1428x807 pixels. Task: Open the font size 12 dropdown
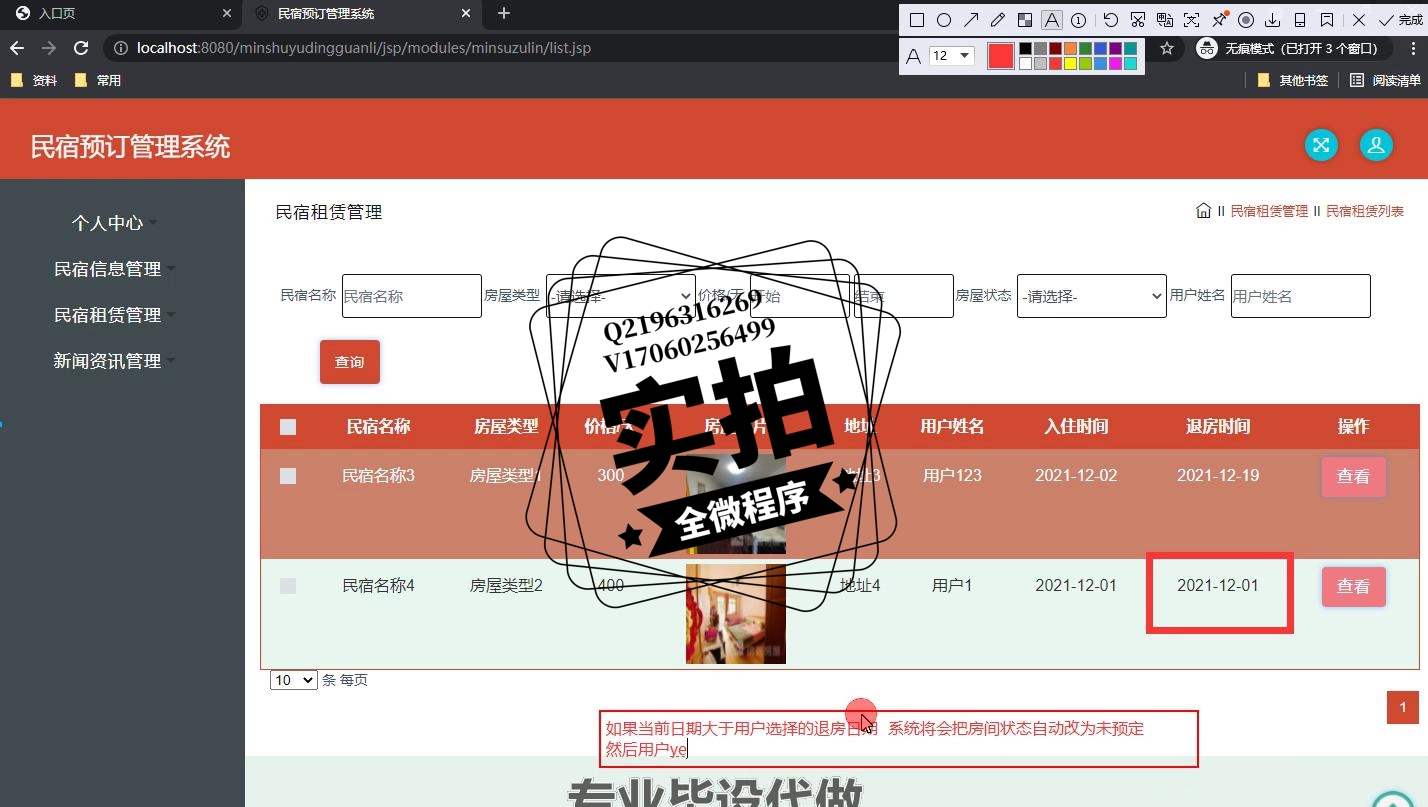click(x=952, y=56)
